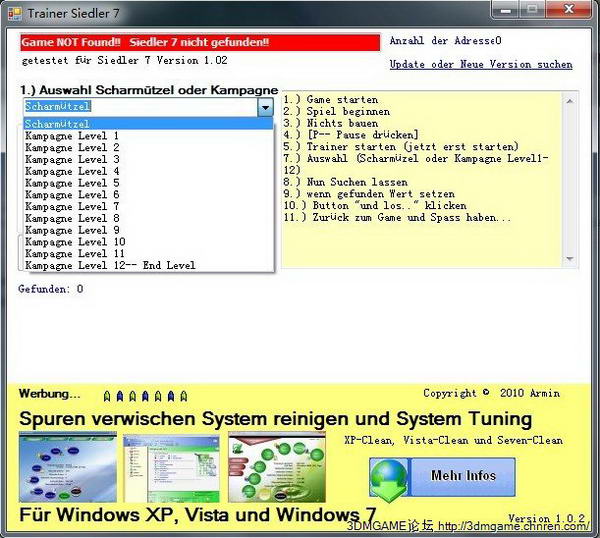Click the Trainer Siedler 7 title bar icon
The height and width of the screenshot is (538, 600).
(15, 11)
